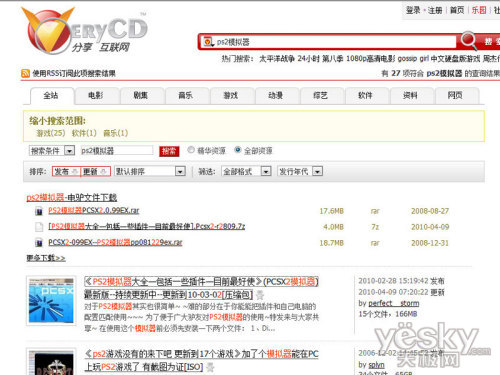Expand the 发行年代 dropdown
The width and height of the screenshot is (500, 375).
point(300,172)
